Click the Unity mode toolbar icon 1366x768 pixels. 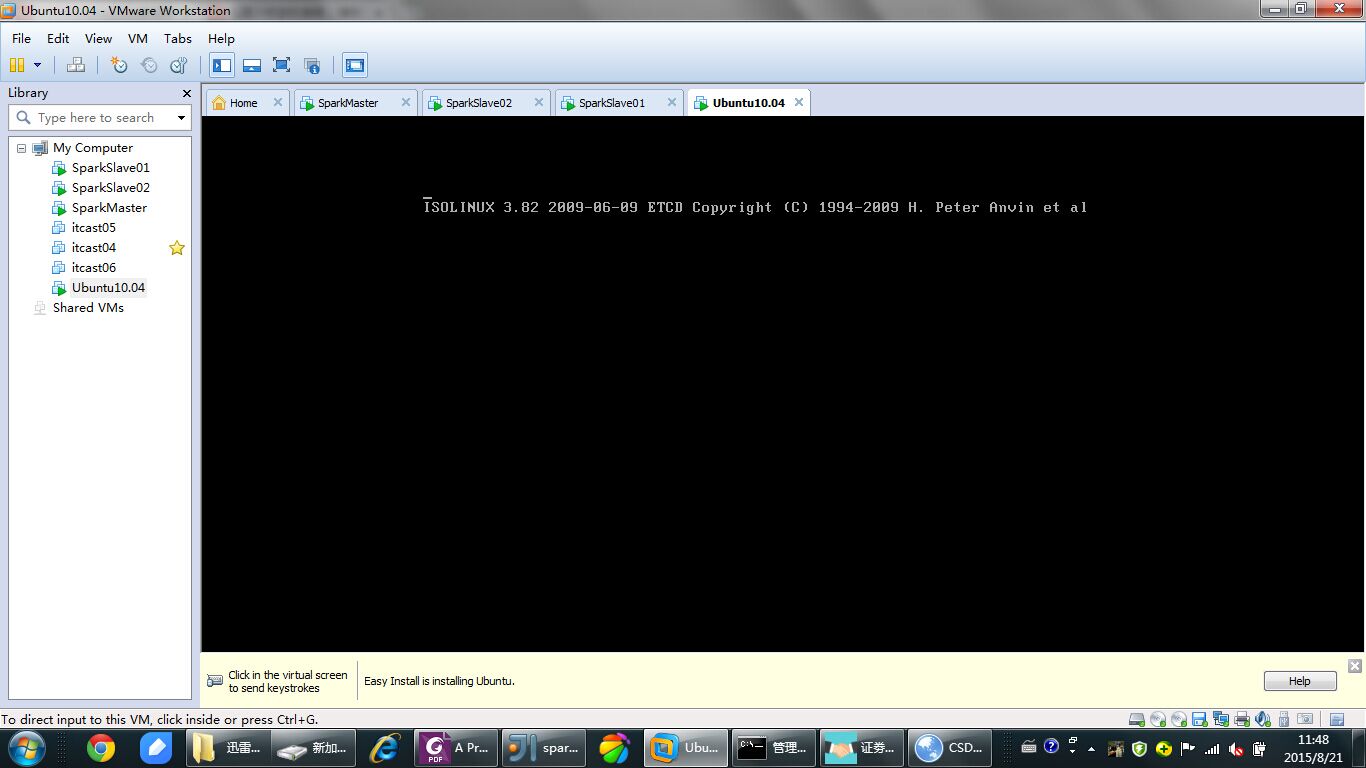pyautogui.click(x=312, y=65)
